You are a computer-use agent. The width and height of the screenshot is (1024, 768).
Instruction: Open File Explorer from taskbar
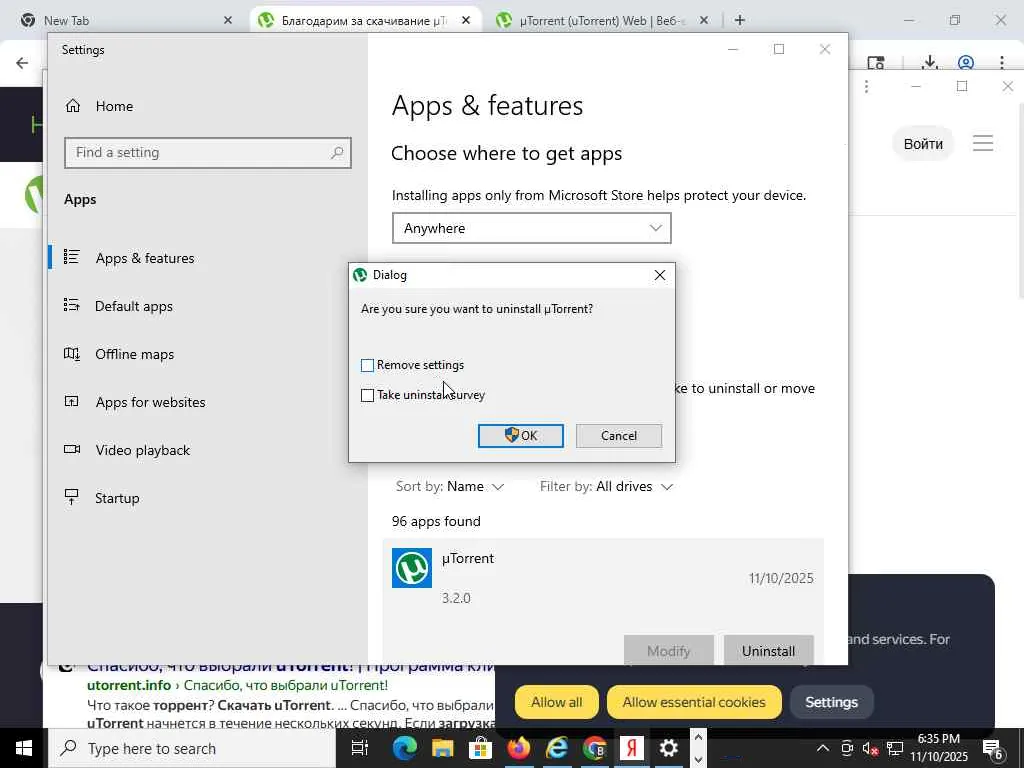(443, 748)
